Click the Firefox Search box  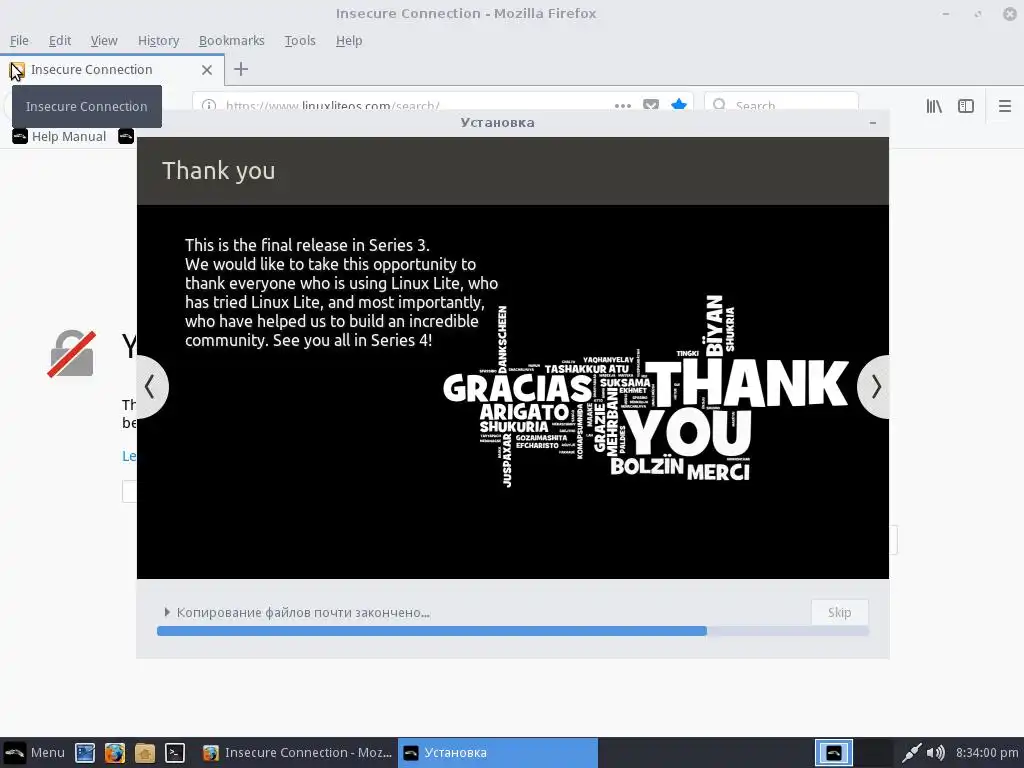(781, 104)
